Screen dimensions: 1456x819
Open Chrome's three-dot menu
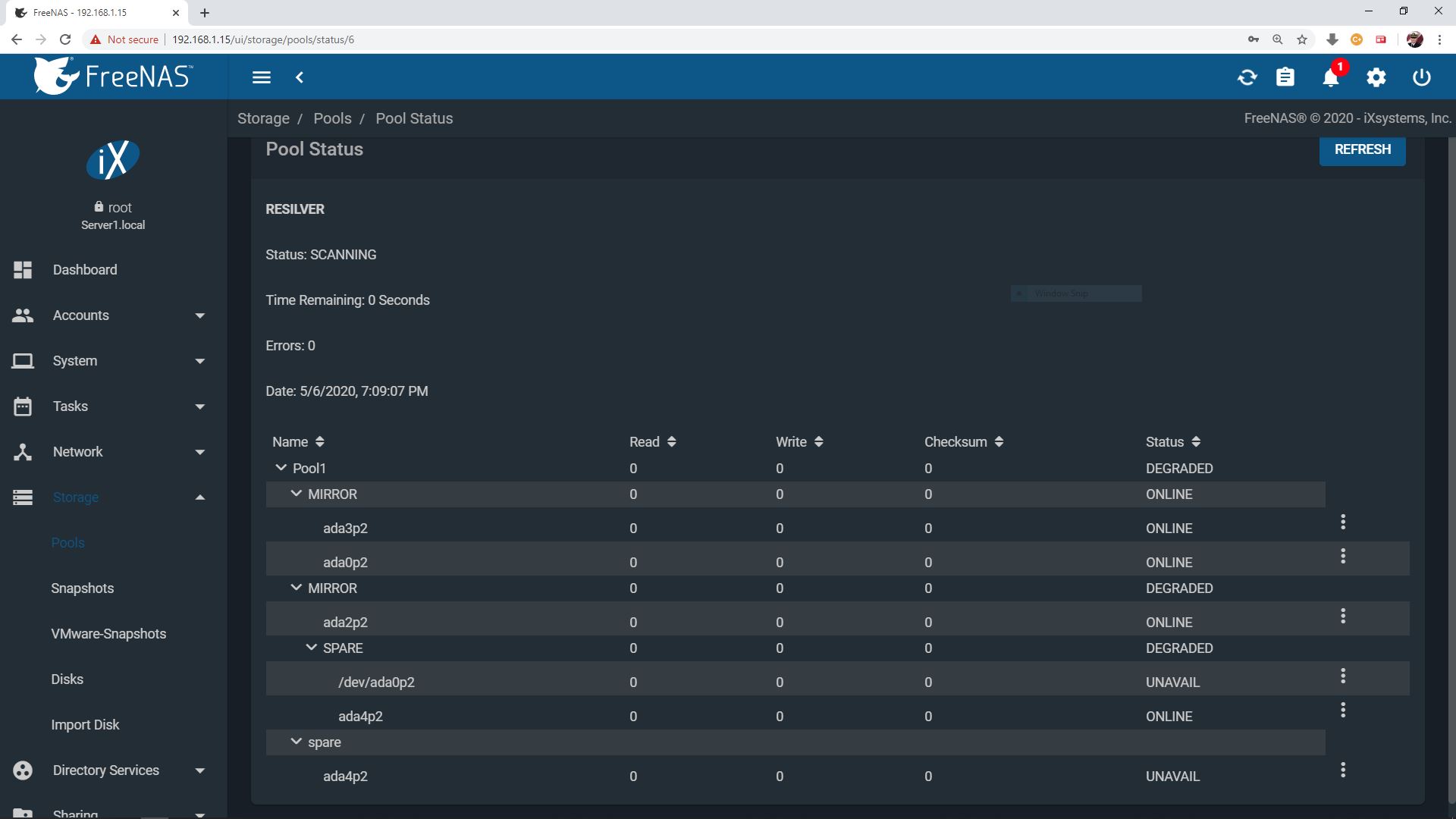pos(1439,39)
